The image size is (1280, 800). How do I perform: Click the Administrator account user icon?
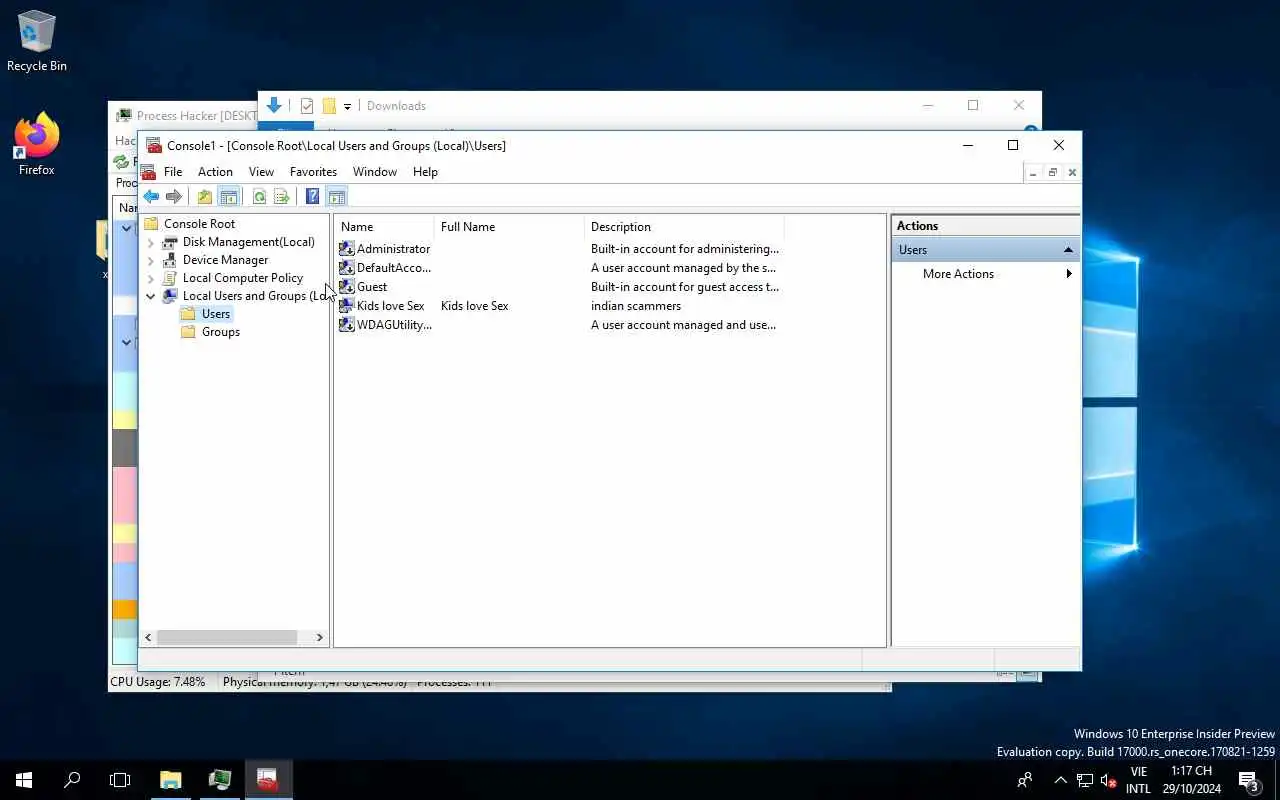pyautogui.click(x=346, y=249)
